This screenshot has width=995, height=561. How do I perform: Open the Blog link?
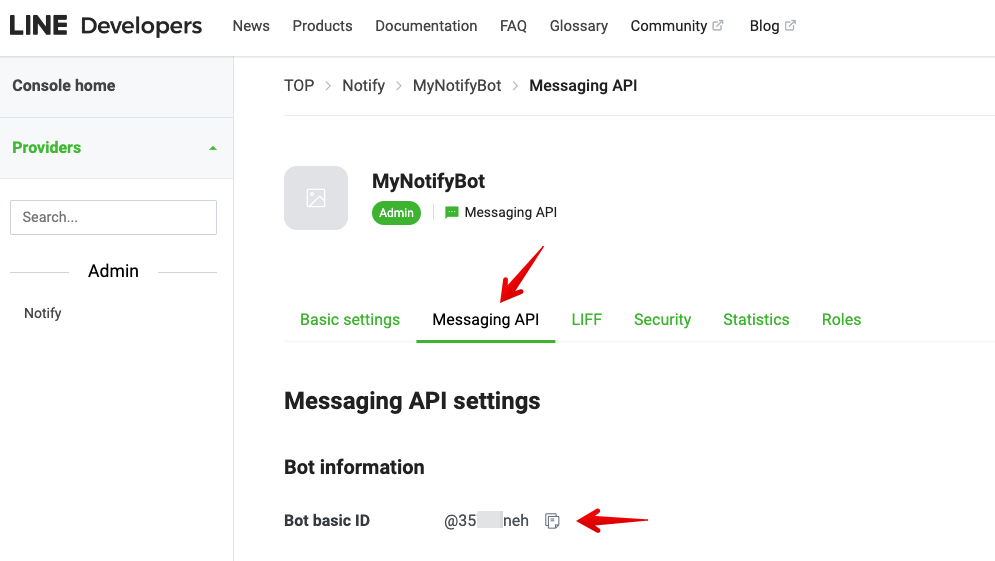click(x=764, y=26)
